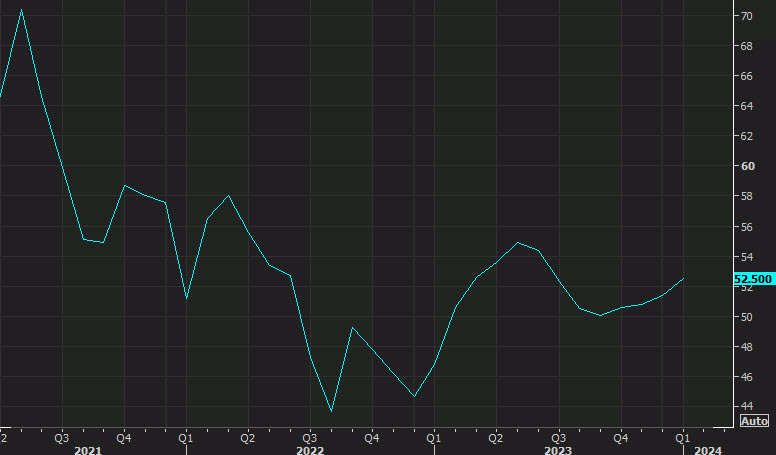The image size is (776, 455).
Task: Click the Q4 marker of 2021
Action: (124, 438)
